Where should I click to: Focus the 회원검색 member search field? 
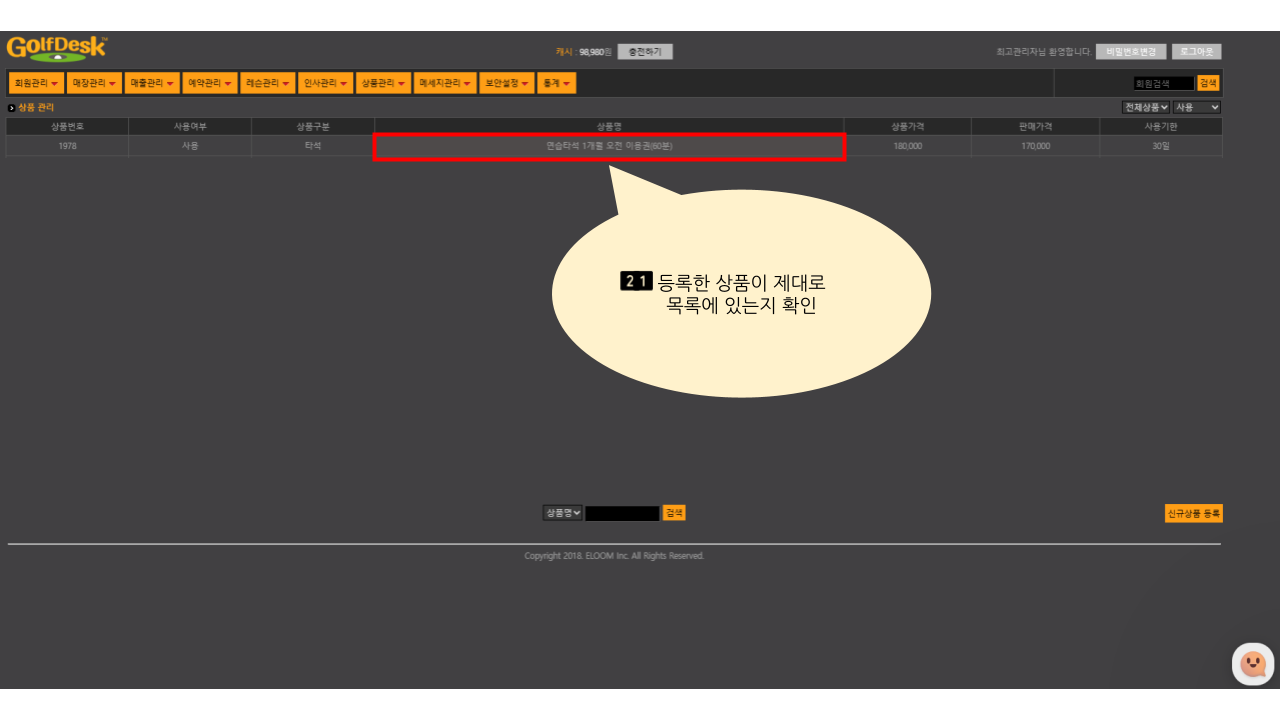[x=1163, y=84]
